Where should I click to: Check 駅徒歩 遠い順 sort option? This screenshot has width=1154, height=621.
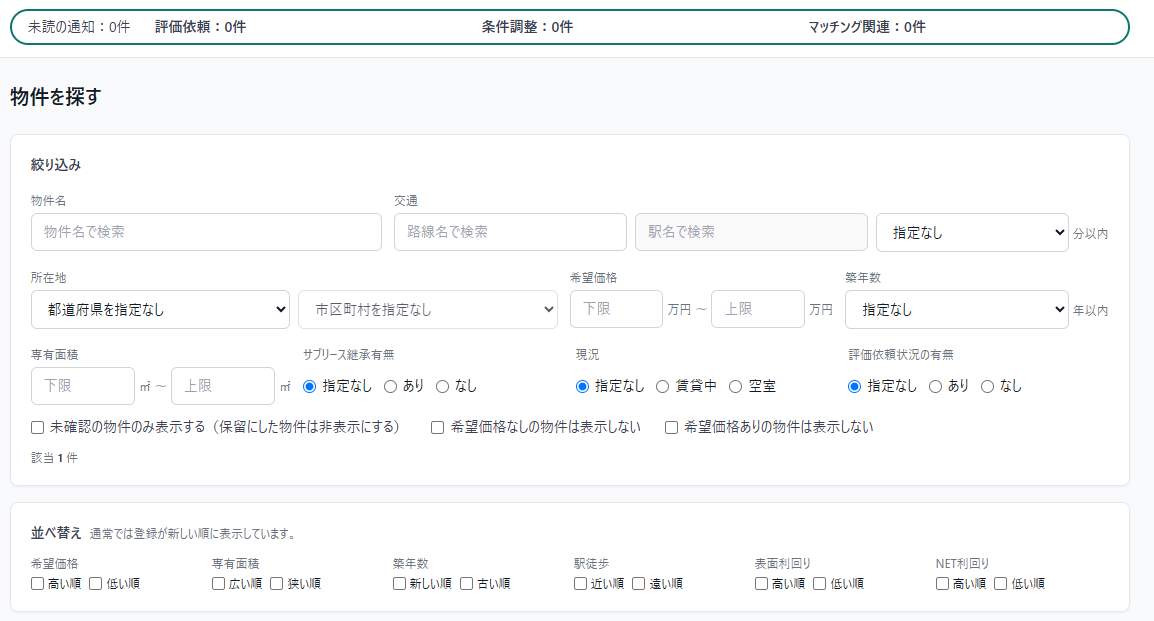tap(639, 583)
